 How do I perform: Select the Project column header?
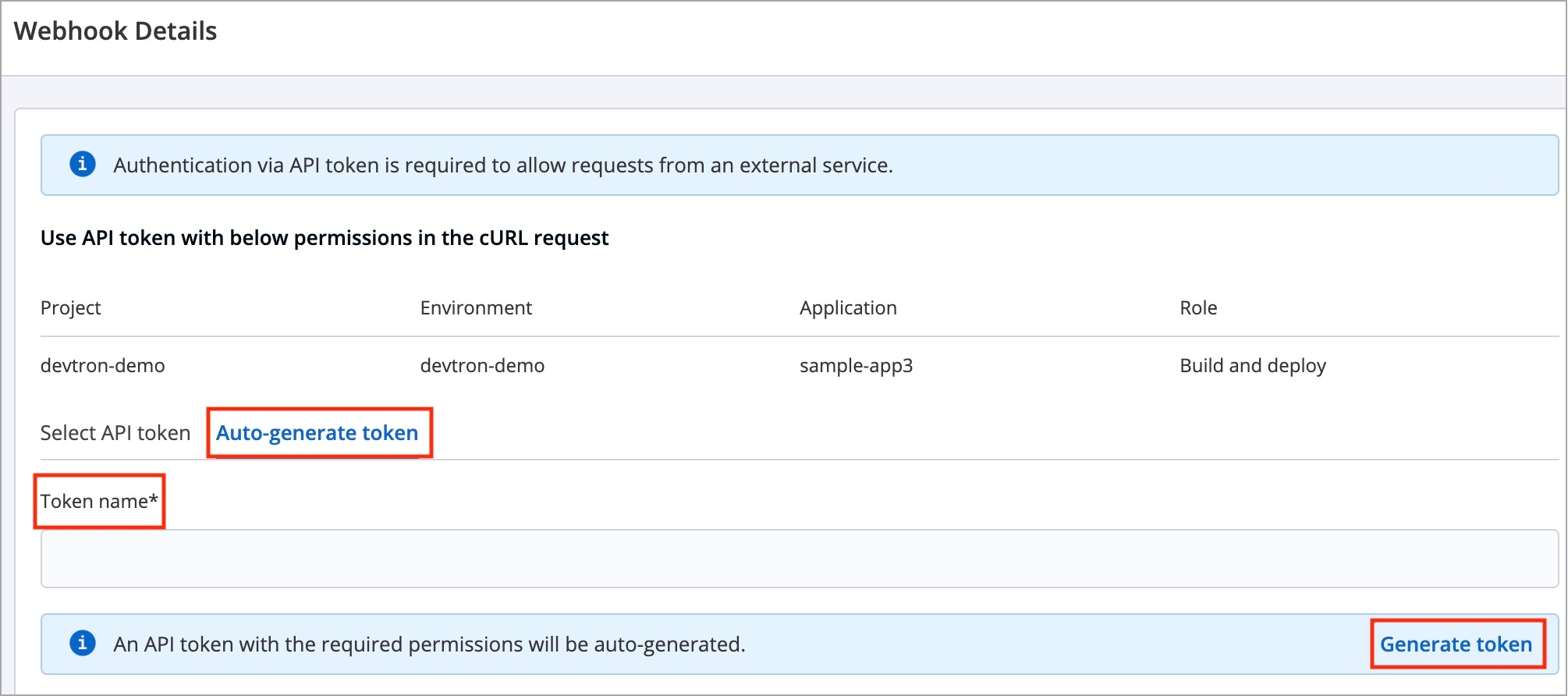tap(71, 308)
